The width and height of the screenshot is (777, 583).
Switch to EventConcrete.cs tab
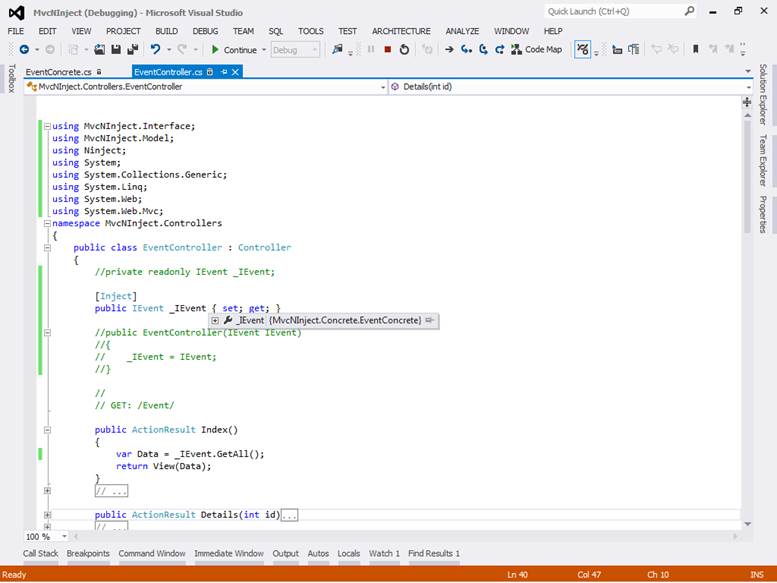[x=59, y=72]
